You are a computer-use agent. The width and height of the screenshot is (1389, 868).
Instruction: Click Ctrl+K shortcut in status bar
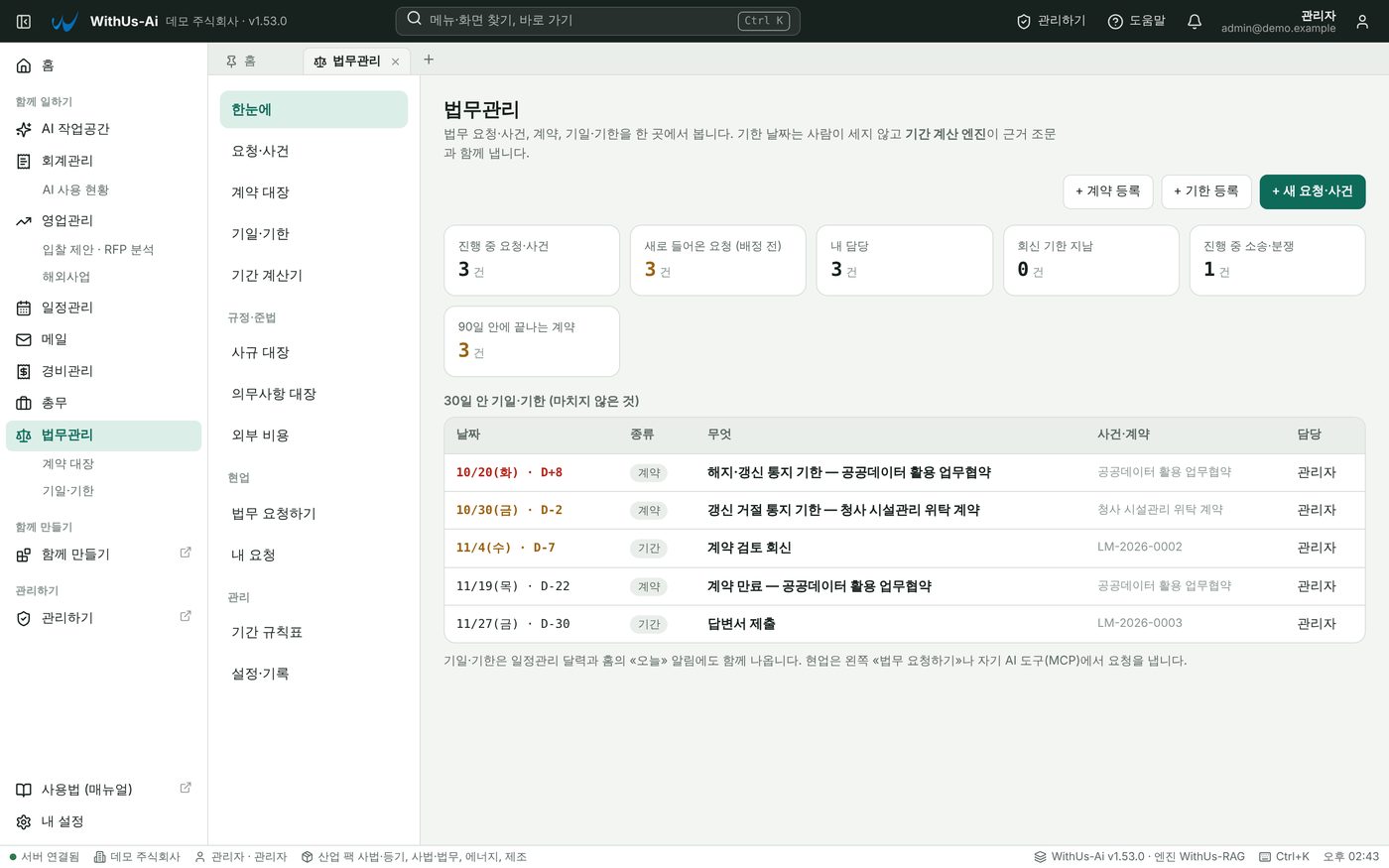(1285, 857)
